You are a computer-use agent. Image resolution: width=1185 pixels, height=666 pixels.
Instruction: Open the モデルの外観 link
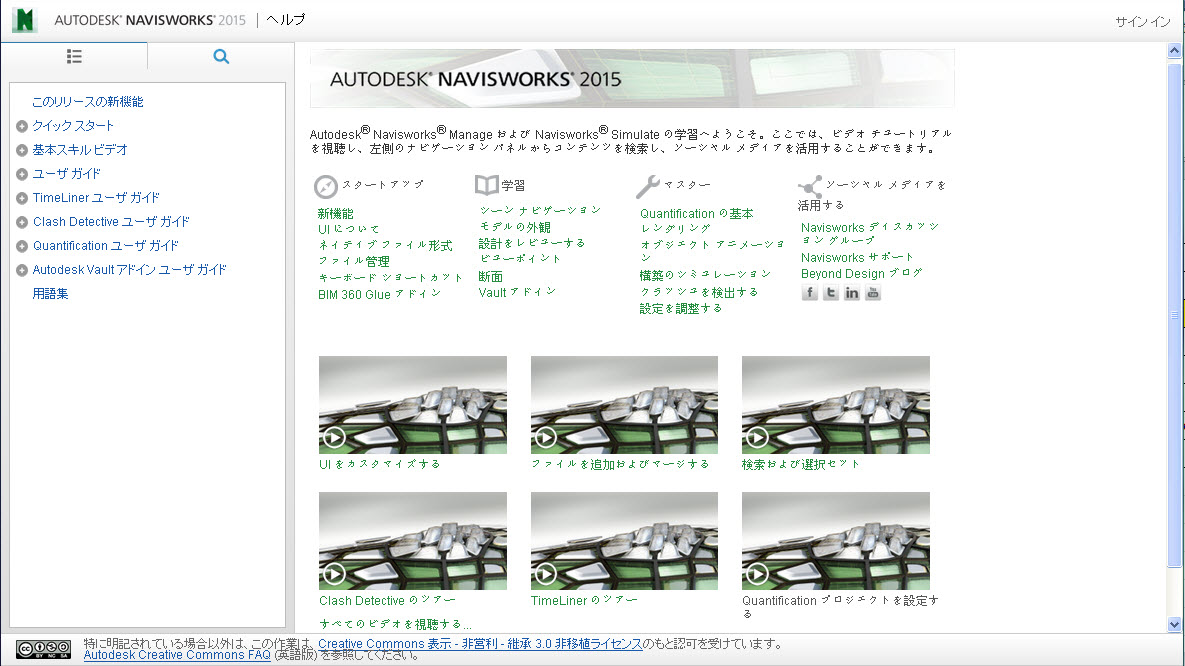(515, 227)
